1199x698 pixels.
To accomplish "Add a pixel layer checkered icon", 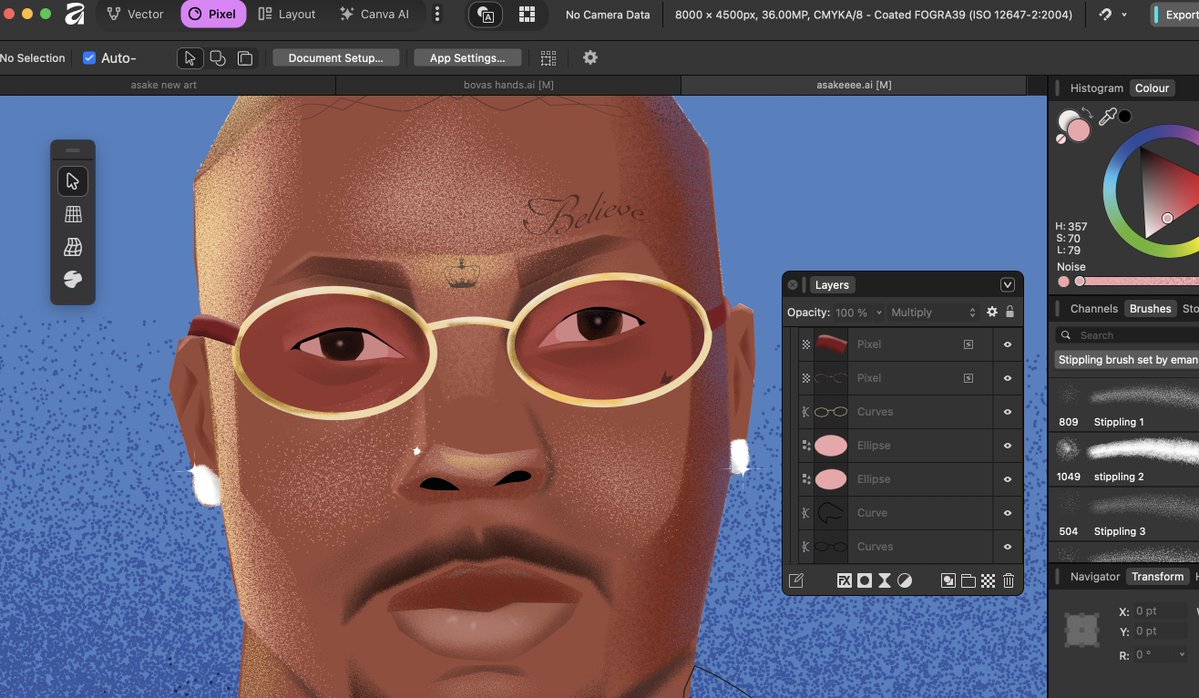I will click(x=988, y=581).
